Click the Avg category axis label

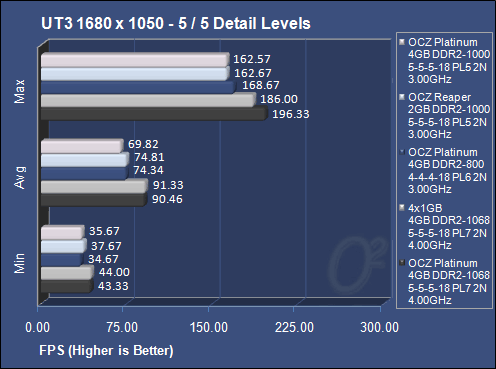(x=20, y=178)
